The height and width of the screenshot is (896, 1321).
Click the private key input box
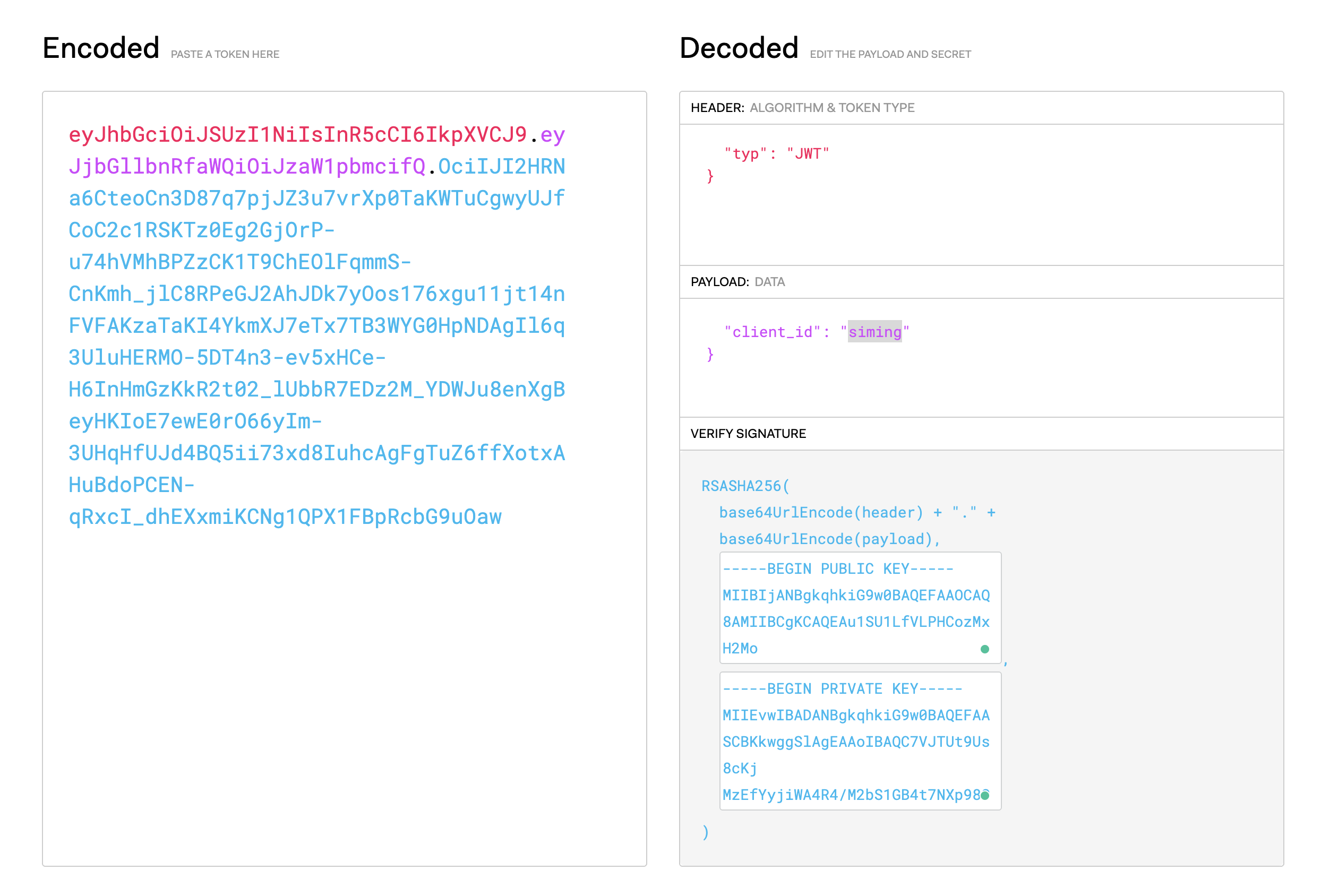pyautogui.click(x=860, y=741)
